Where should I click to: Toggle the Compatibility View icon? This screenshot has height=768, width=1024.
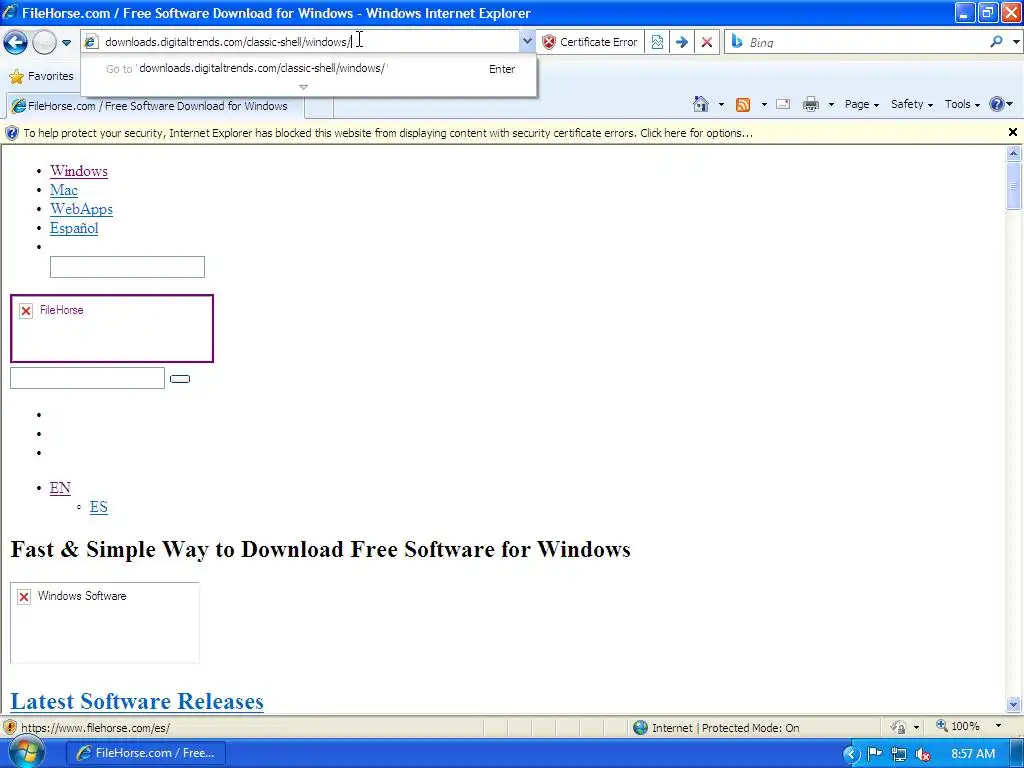coord(657,42)
